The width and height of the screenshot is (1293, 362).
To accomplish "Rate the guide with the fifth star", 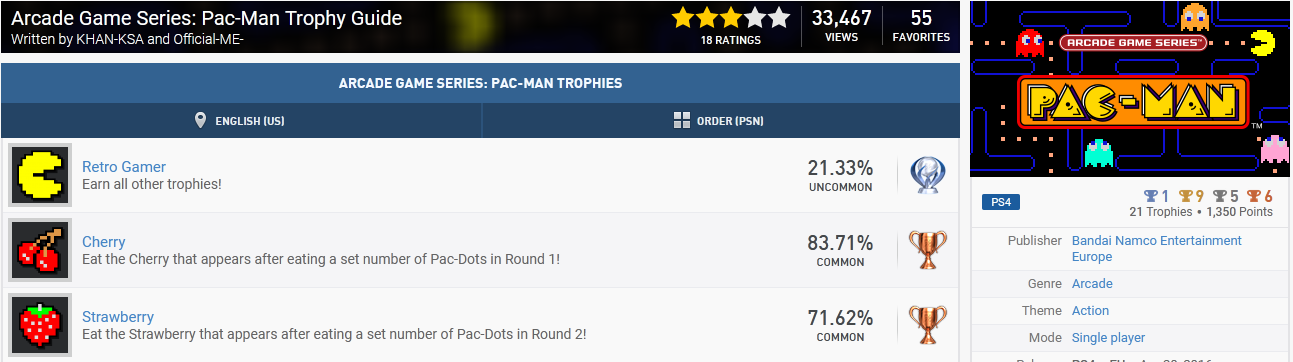I will coord(779,17).
